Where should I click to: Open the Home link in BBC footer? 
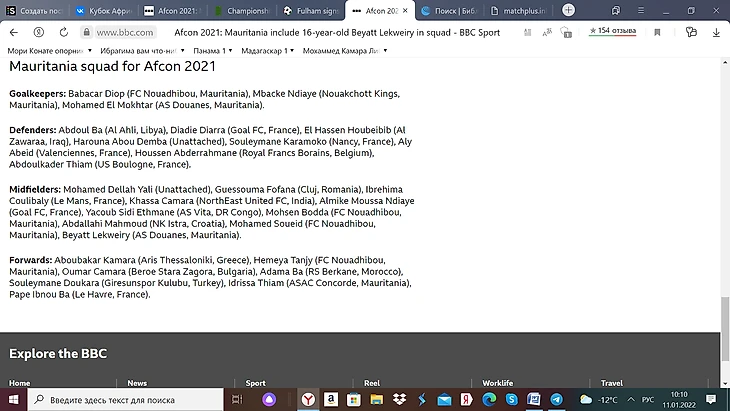[20, 383]
